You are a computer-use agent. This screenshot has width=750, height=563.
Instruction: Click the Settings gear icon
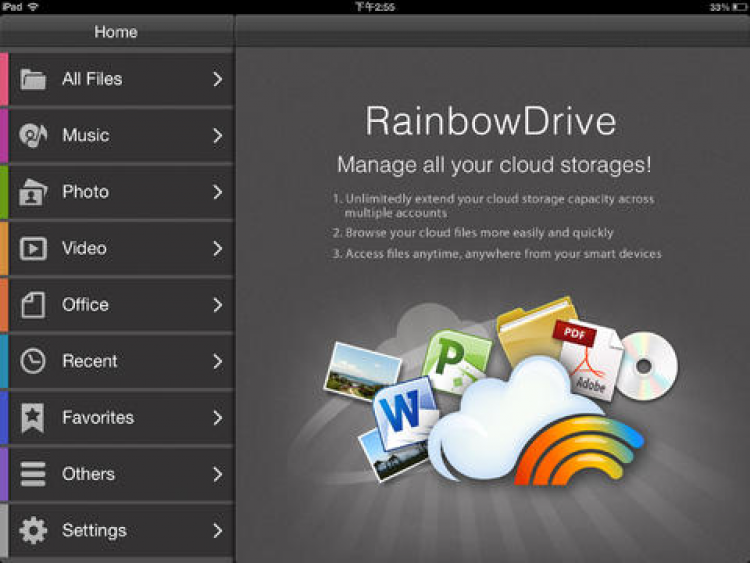pos(33,530)
